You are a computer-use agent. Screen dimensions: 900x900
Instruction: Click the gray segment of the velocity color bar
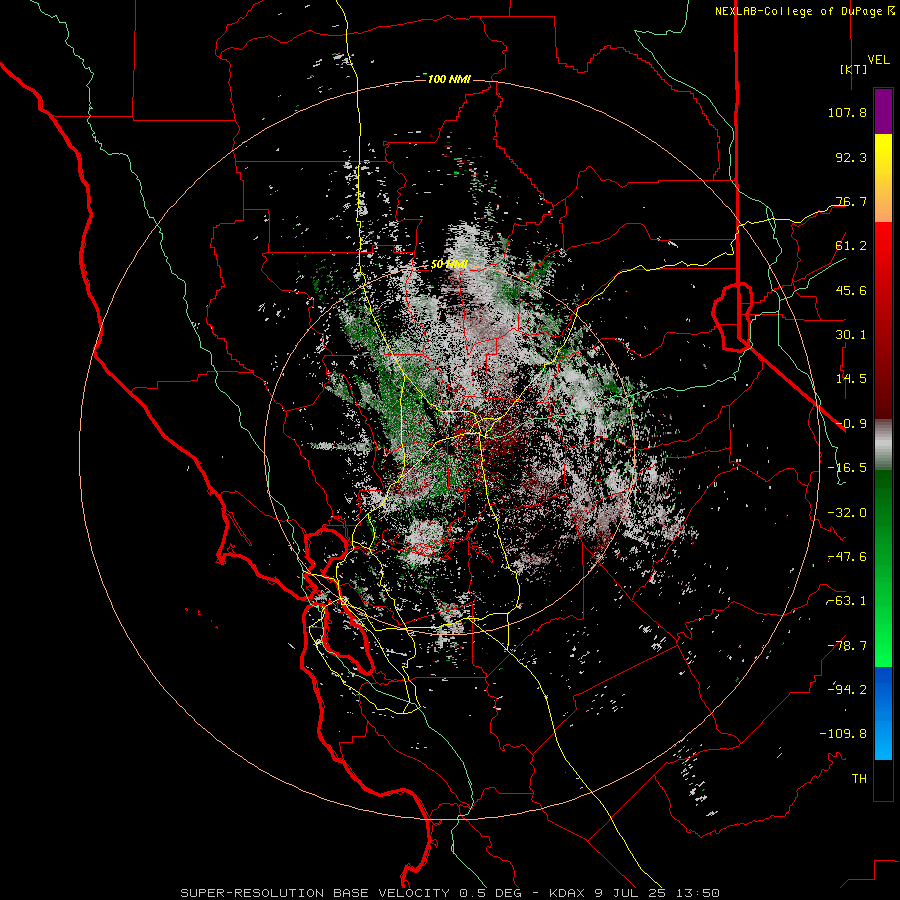(x=883, y=445)
